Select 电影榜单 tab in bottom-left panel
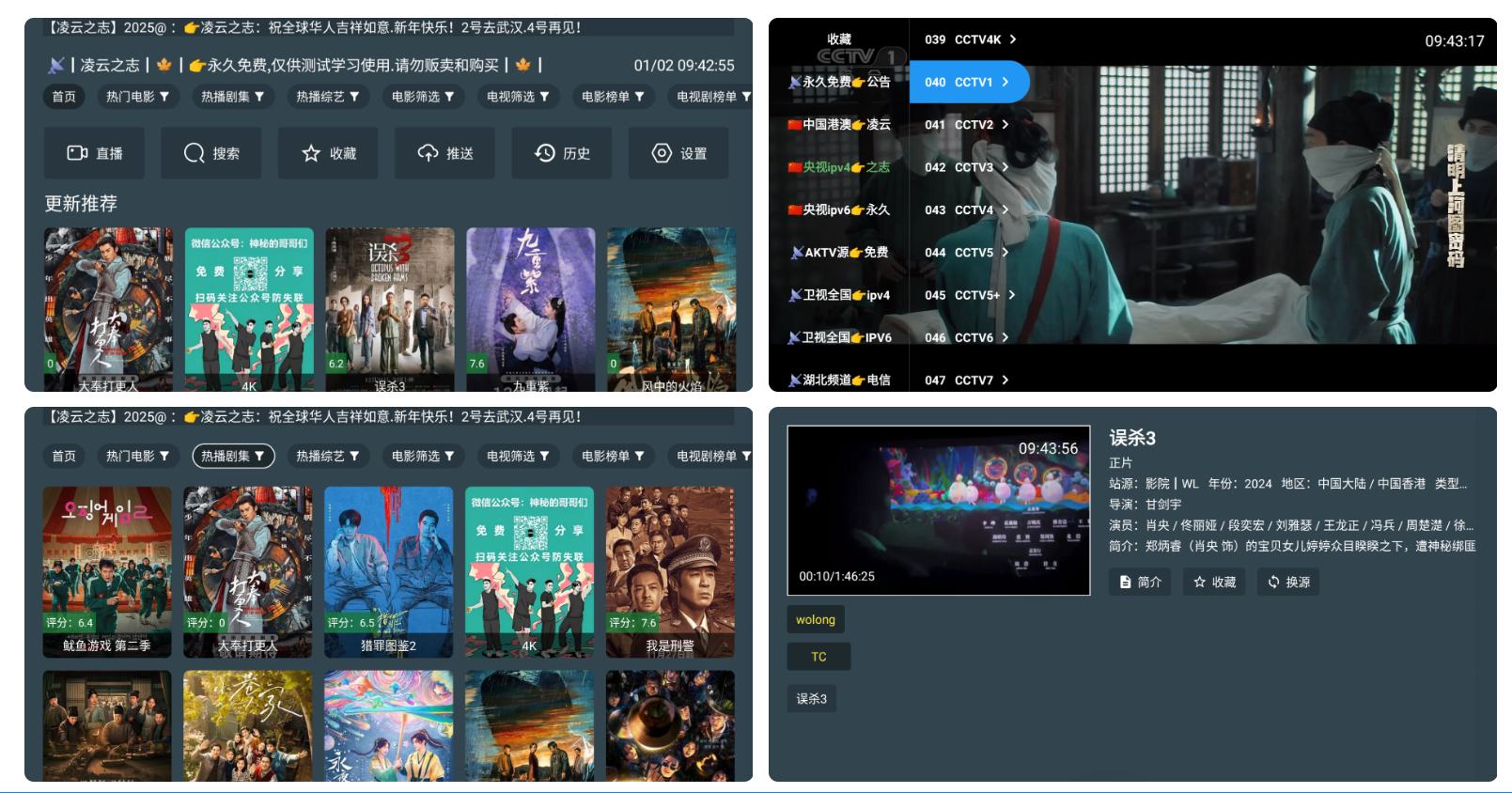 click(612, 456)
